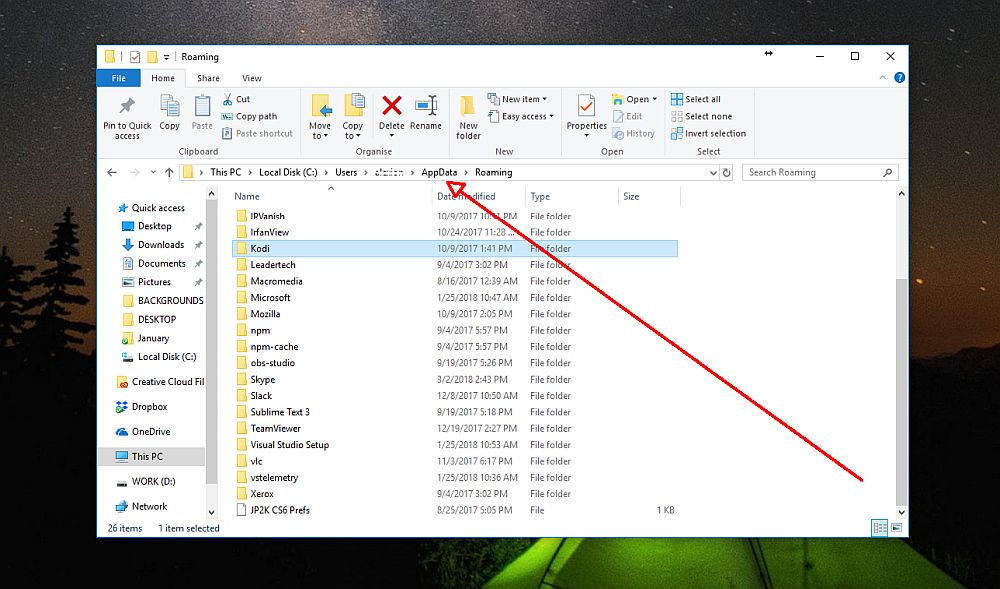
Task: Click the Edit button in Open group
Action: 628,117
